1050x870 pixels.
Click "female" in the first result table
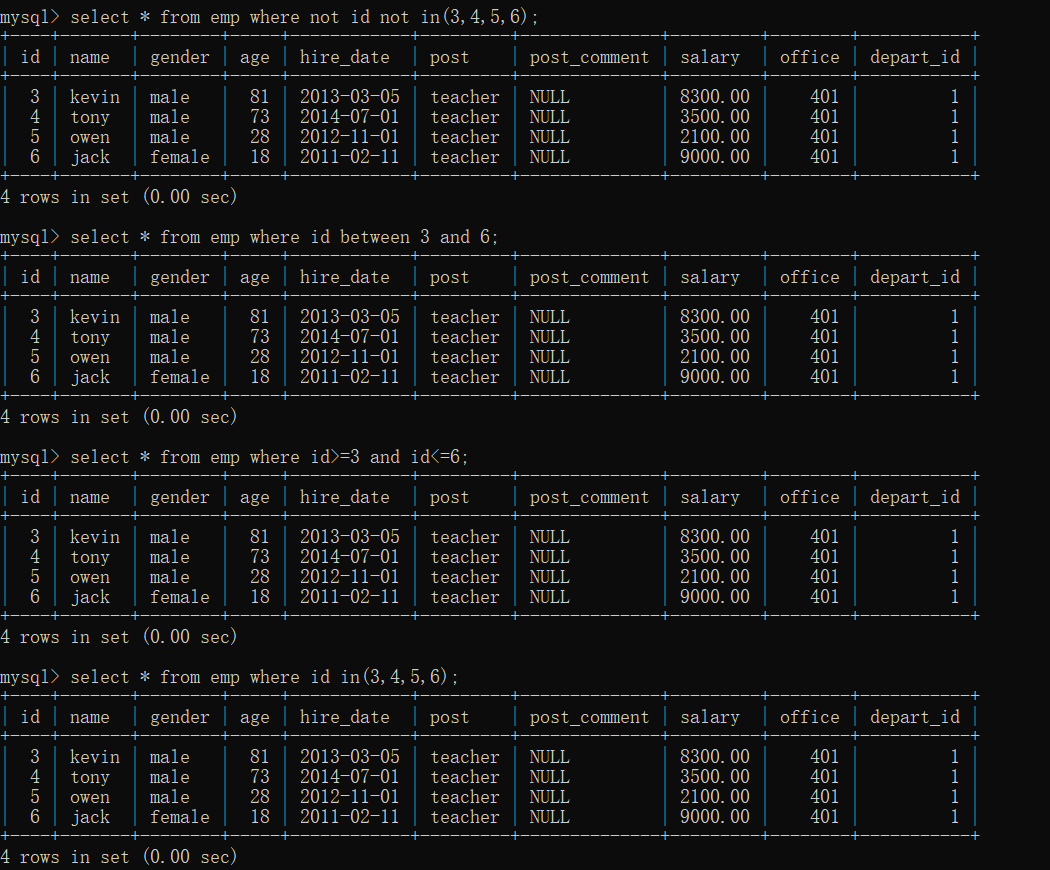pyautogui.click(x=179, y=157)
